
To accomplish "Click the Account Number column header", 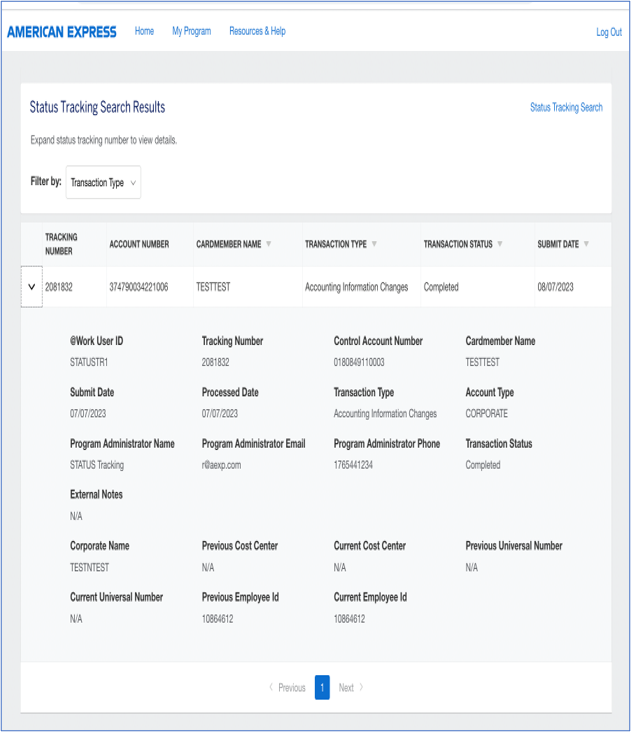I will (x=139, y=244).
